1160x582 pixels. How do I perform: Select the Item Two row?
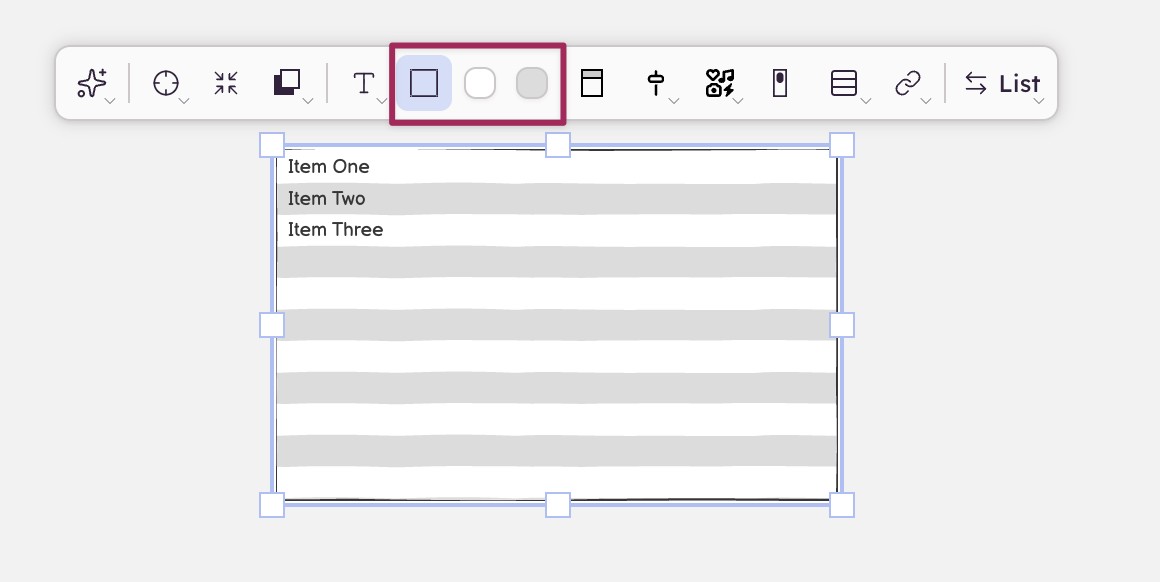[x=327, y=199]
